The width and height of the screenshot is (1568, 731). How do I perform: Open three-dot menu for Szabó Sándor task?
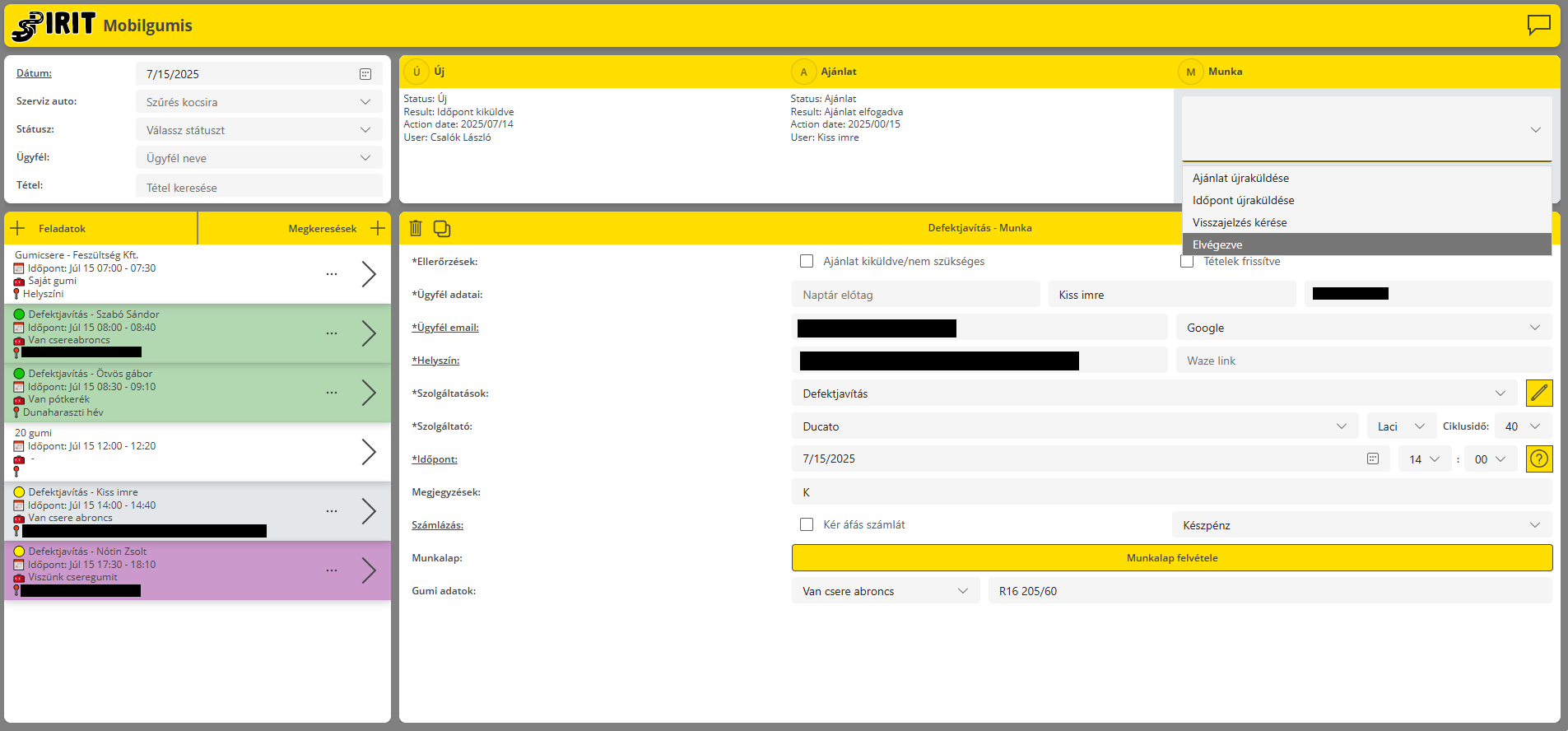(x=332, y=333)
